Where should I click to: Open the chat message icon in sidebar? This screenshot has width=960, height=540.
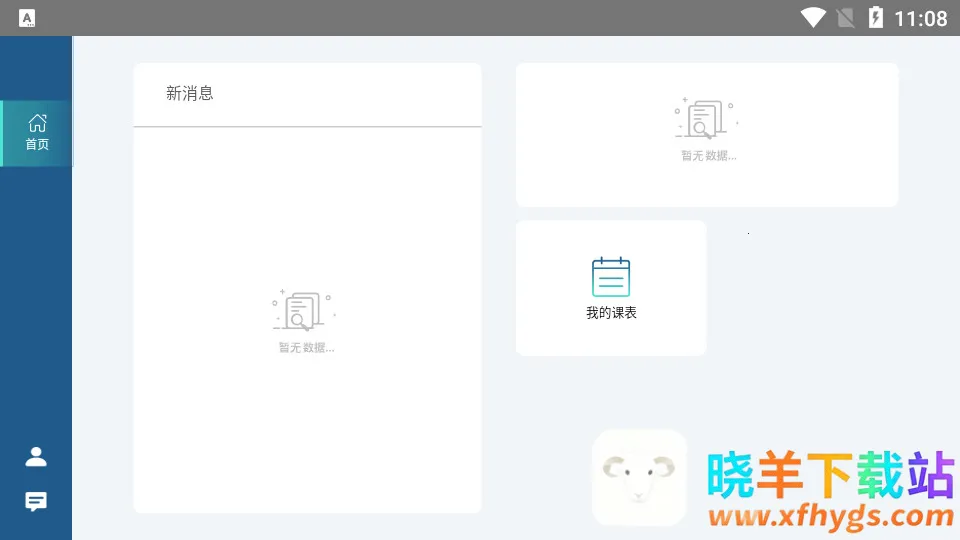click(36, 501)
